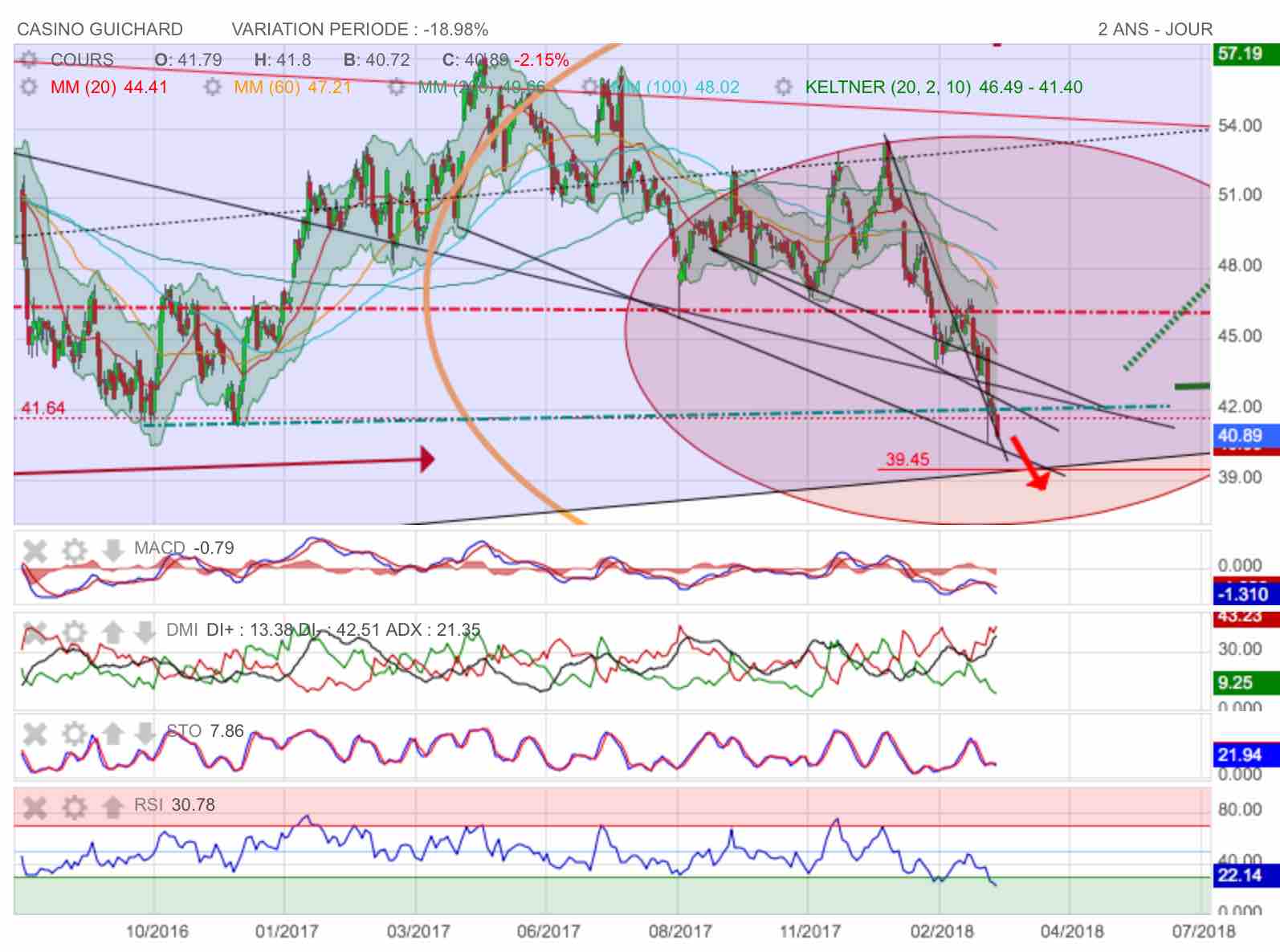Open DMI indicator settings gear
The width and height of the screenshot is (1280, 952).
tap(74, 633)
